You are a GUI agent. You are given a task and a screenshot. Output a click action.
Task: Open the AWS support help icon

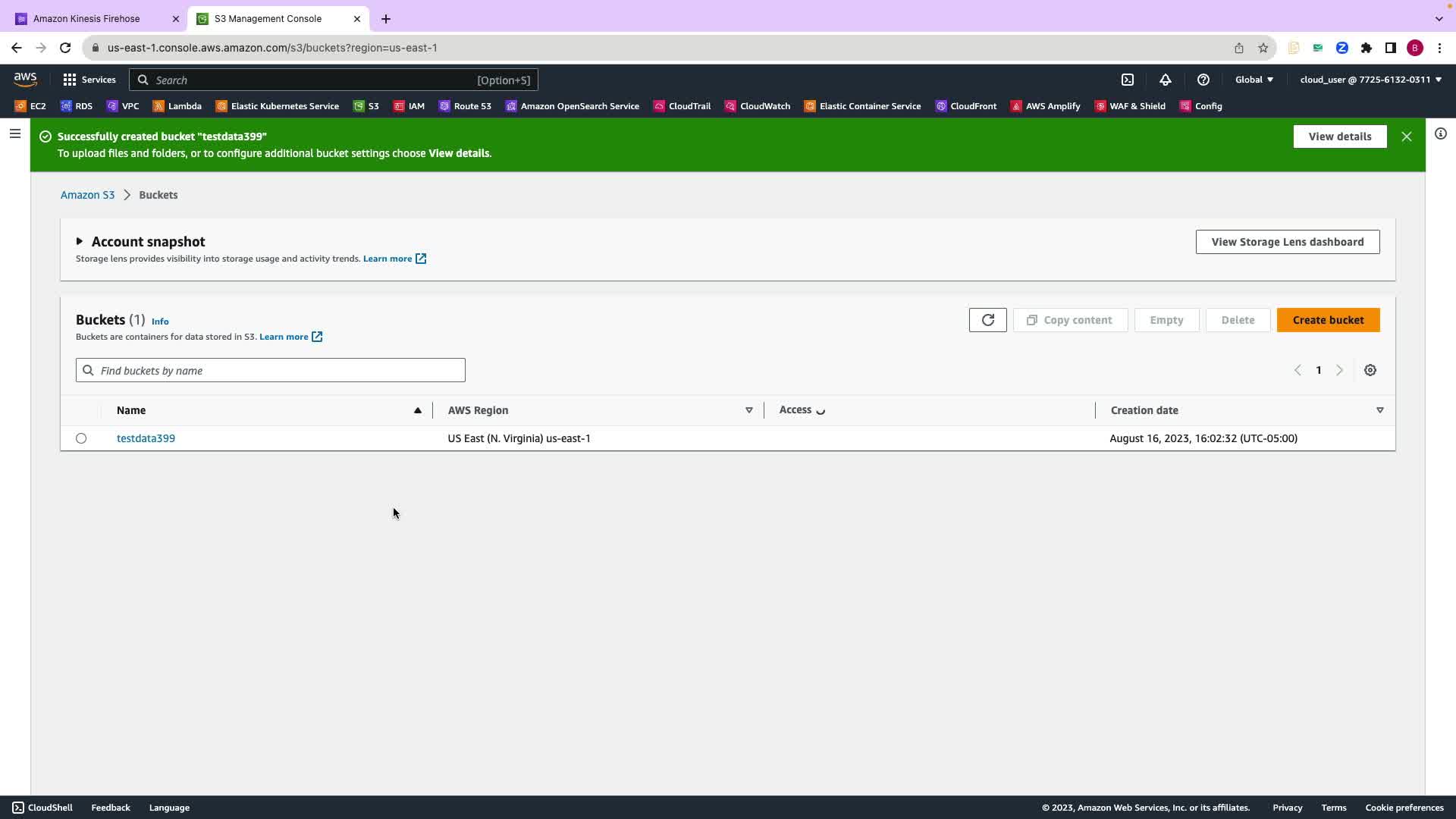[x=1203, y=80]
